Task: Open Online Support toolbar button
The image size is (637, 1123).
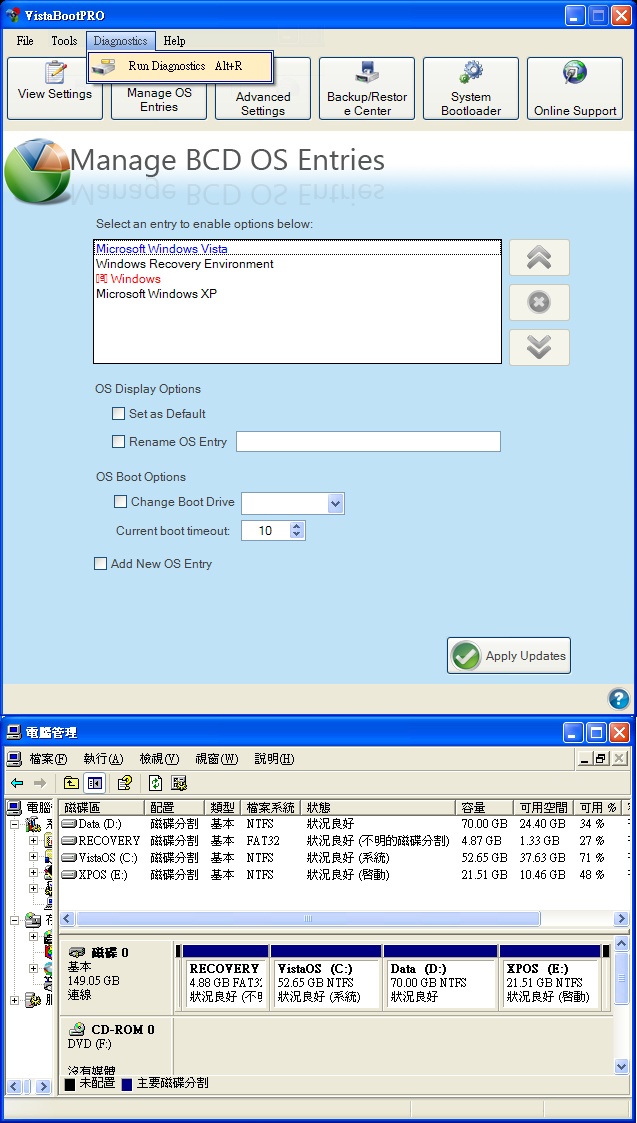Action: 575,89
